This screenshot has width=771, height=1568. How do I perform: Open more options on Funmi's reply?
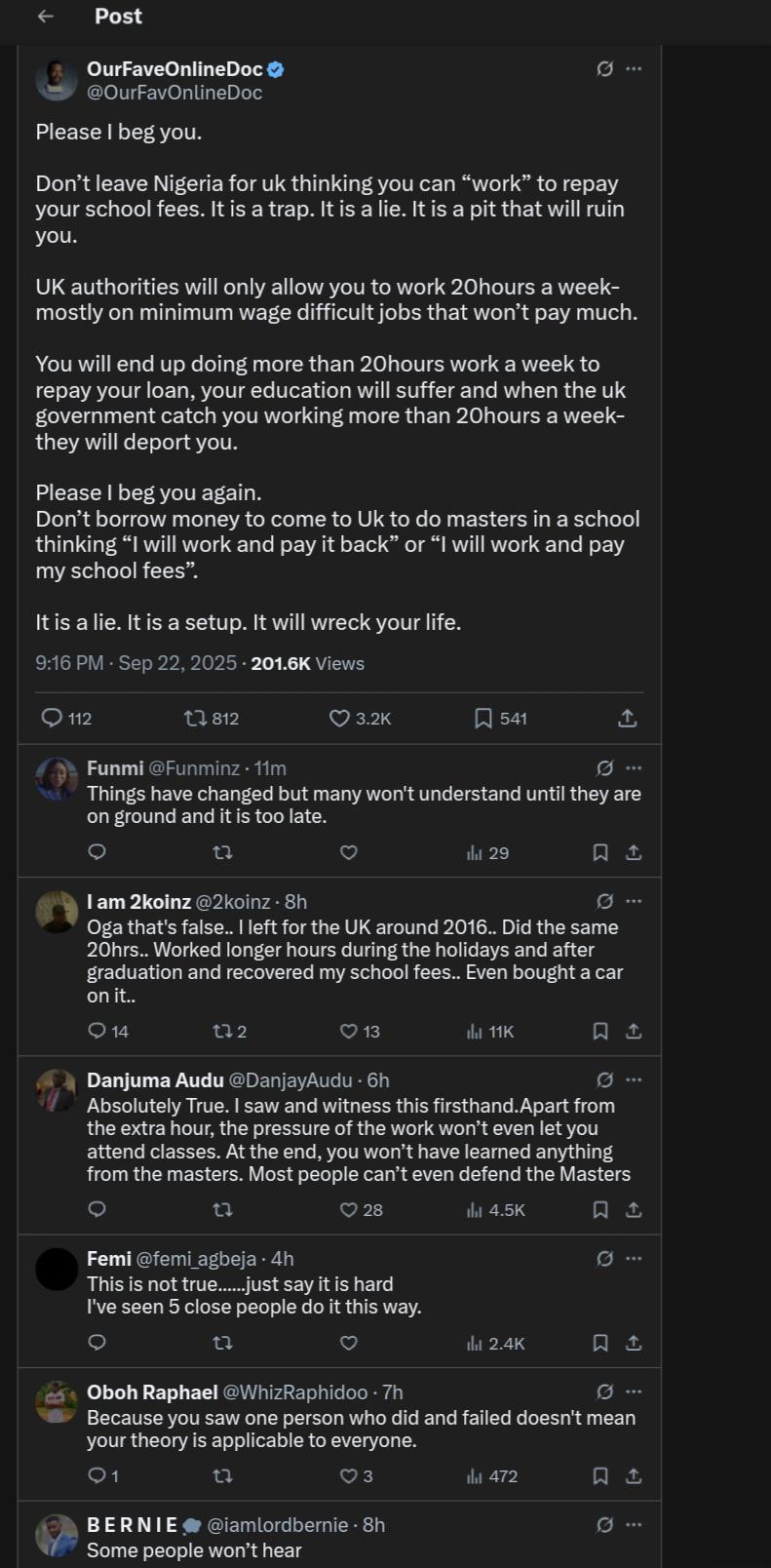point(634,768)
